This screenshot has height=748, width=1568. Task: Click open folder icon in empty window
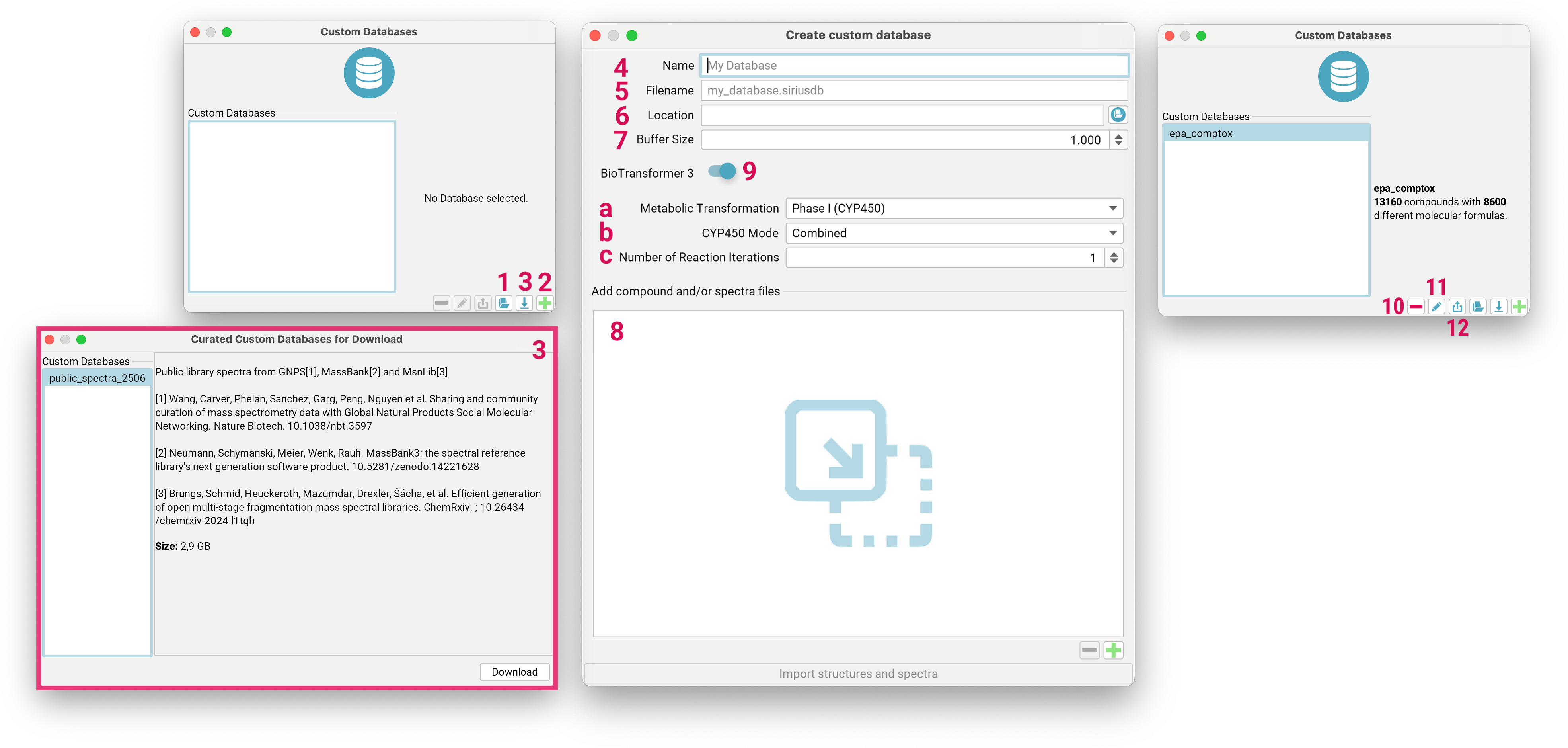click(503, 303)
